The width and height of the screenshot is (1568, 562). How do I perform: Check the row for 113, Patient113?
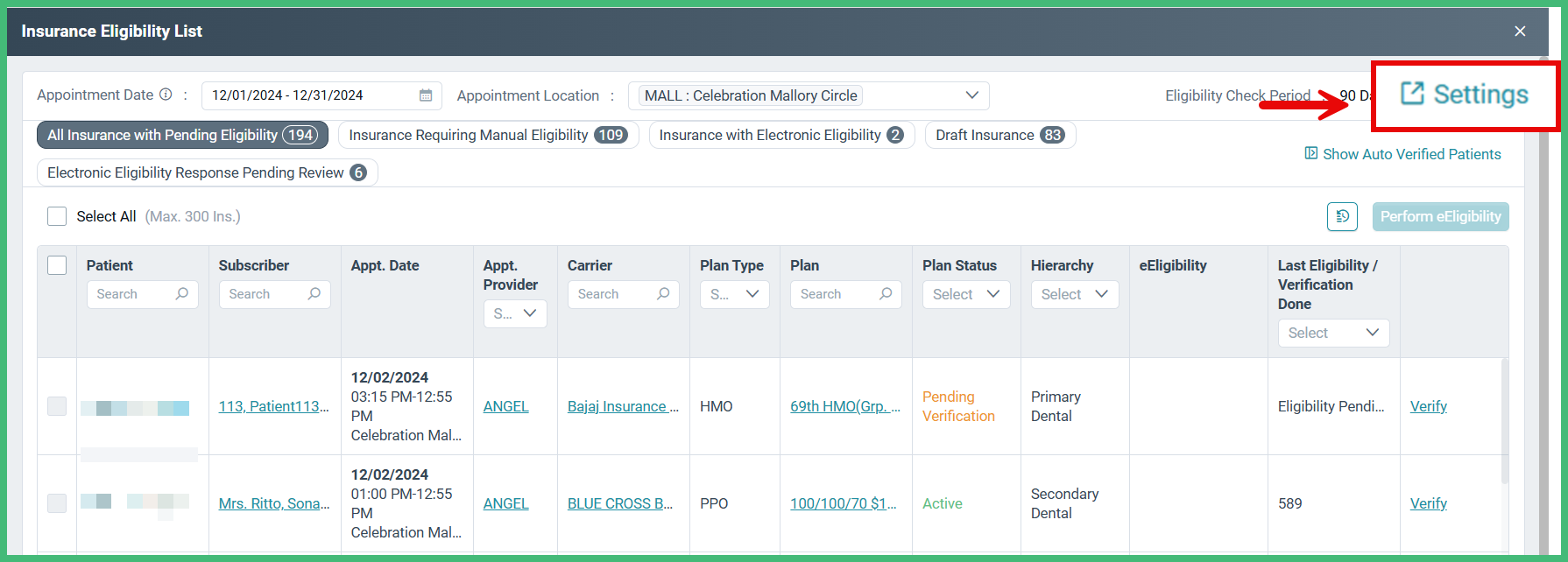(57, 406)
